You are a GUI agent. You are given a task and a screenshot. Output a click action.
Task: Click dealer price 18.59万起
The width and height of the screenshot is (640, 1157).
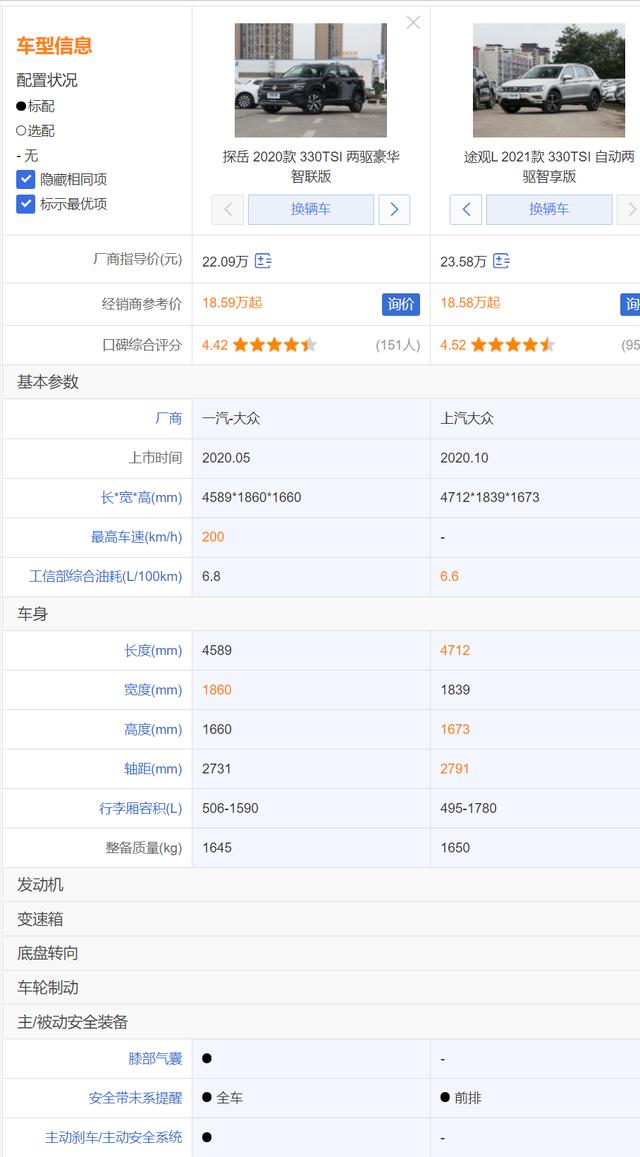(233, 303)
